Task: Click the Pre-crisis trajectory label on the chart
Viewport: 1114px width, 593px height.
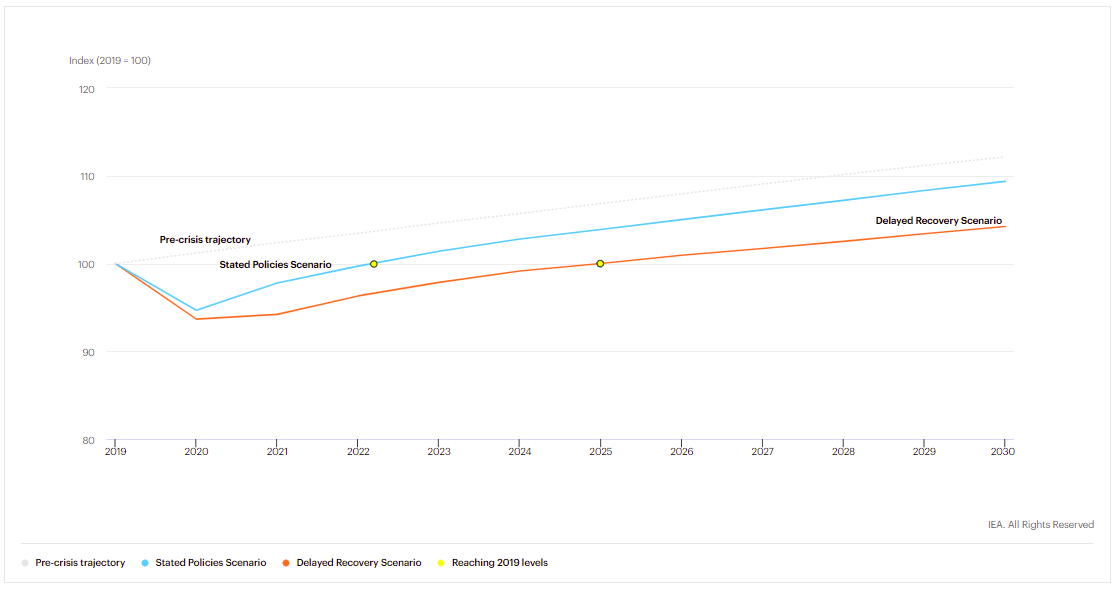Action: point(205,240)
